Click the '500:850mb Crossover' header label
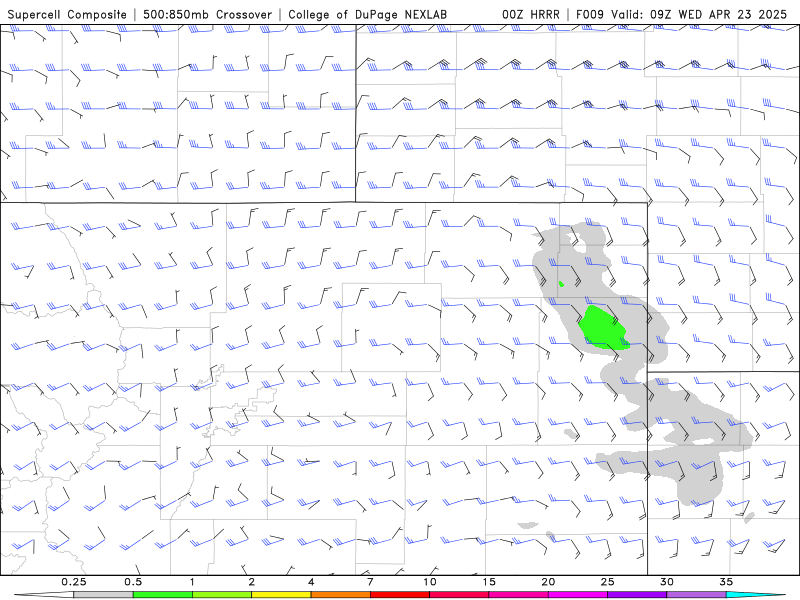Image resolution: width=800 pixels, height=600 pixels. coord(208,14)
